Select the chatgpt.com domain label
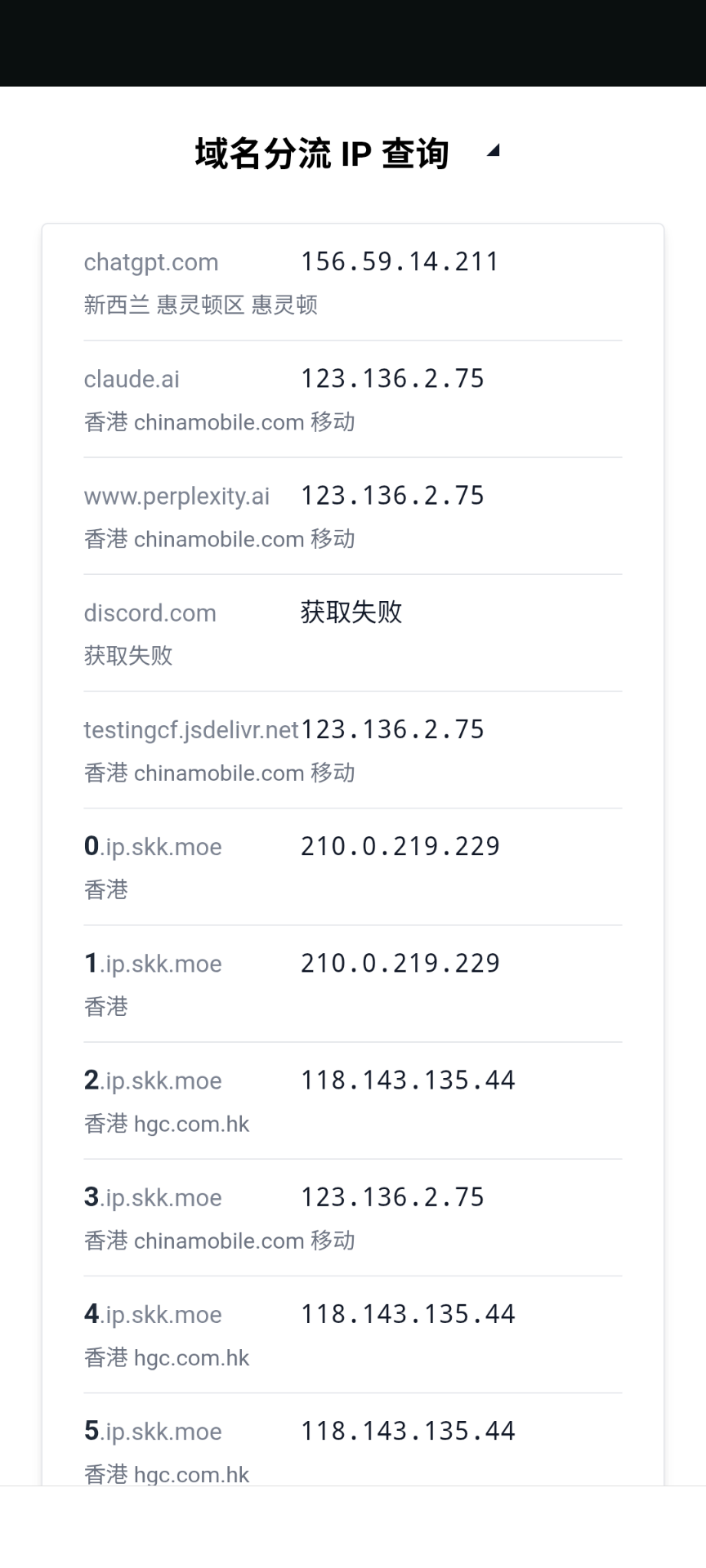This screenshot has width=706, height=1568. [x=151, y=262]
